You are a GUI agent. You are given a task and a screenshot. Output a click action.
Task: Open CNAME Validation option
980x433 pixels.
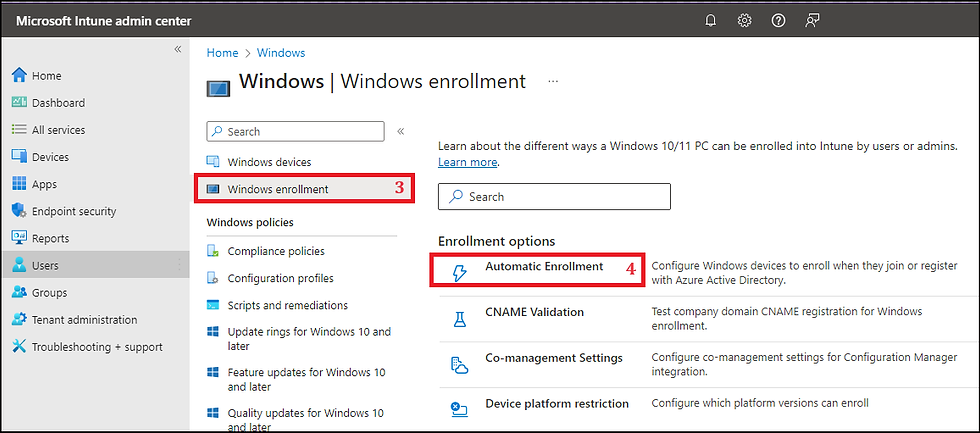tap(534, 312)
